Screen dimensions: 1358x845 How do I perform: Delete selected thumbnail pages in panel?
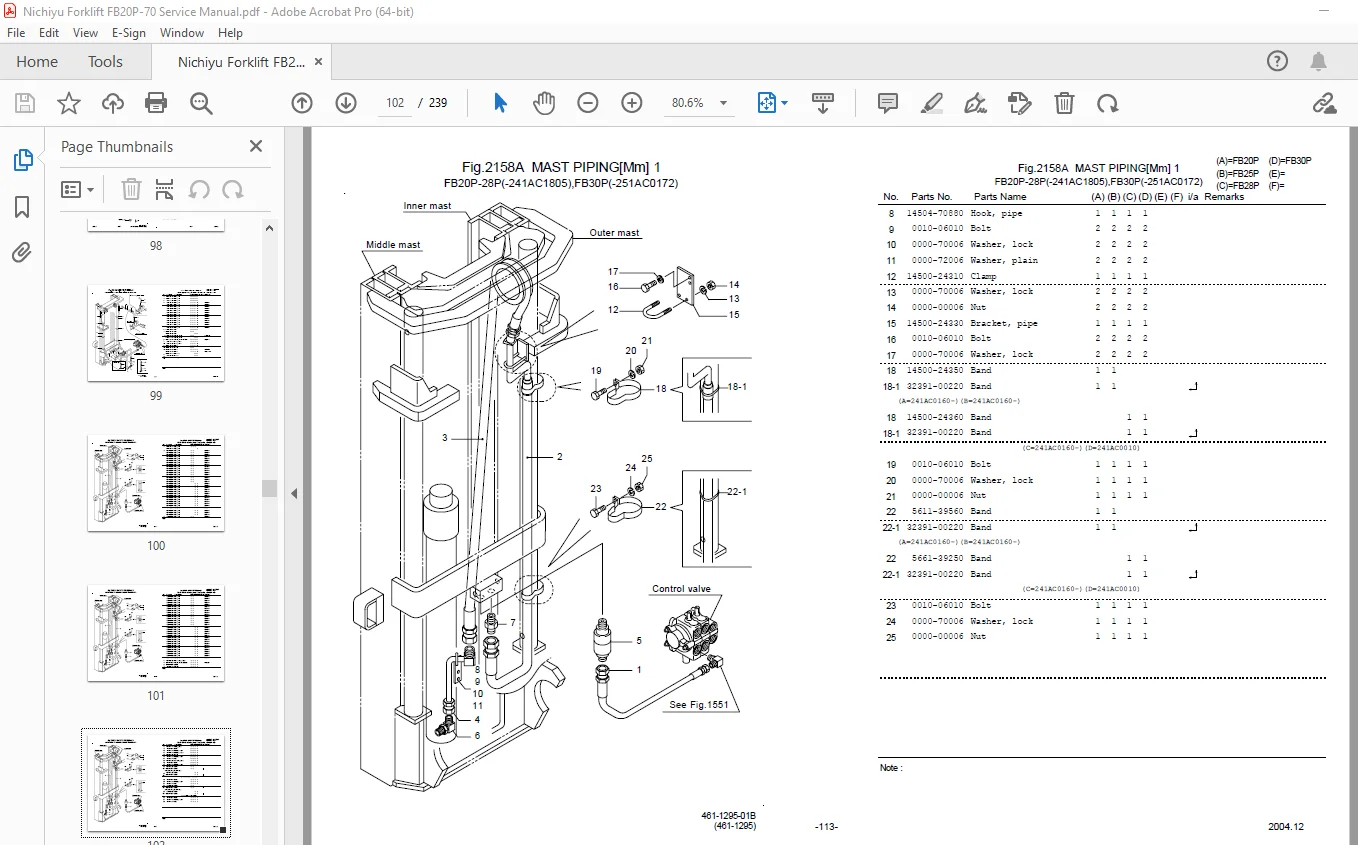pos(131,189)
